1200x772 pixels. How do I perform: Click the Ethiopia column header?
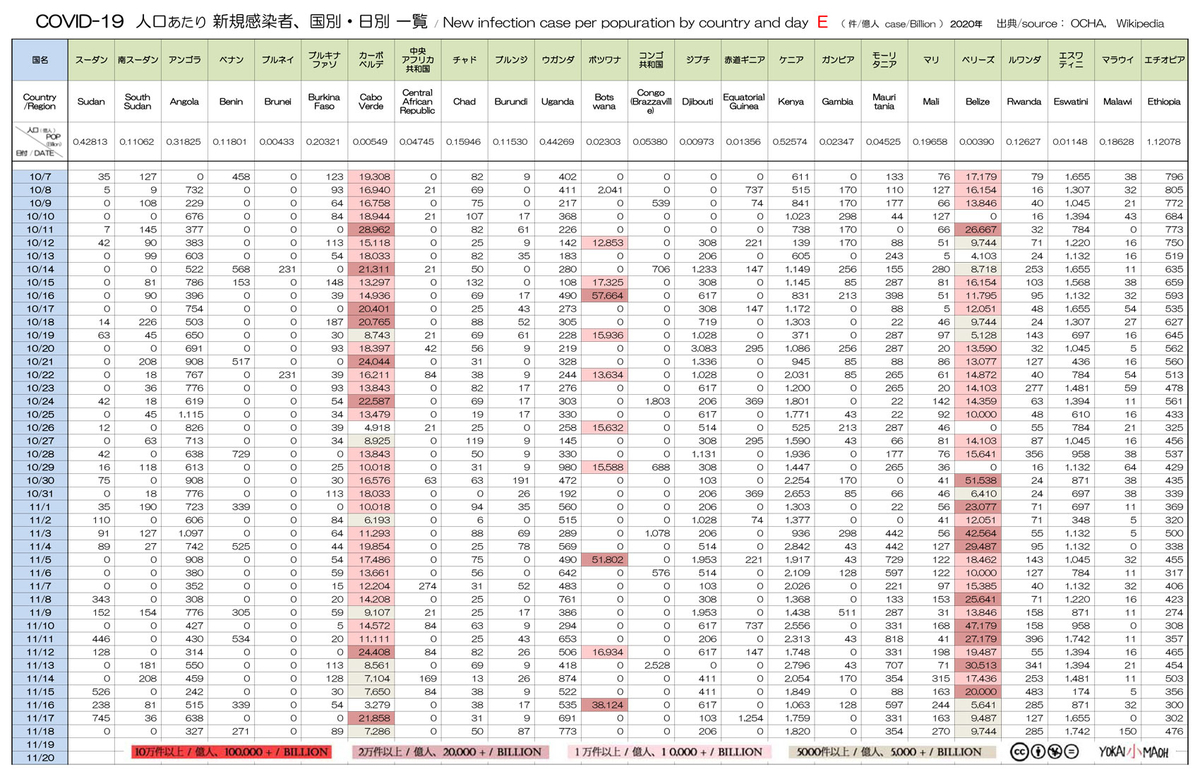1163,102
